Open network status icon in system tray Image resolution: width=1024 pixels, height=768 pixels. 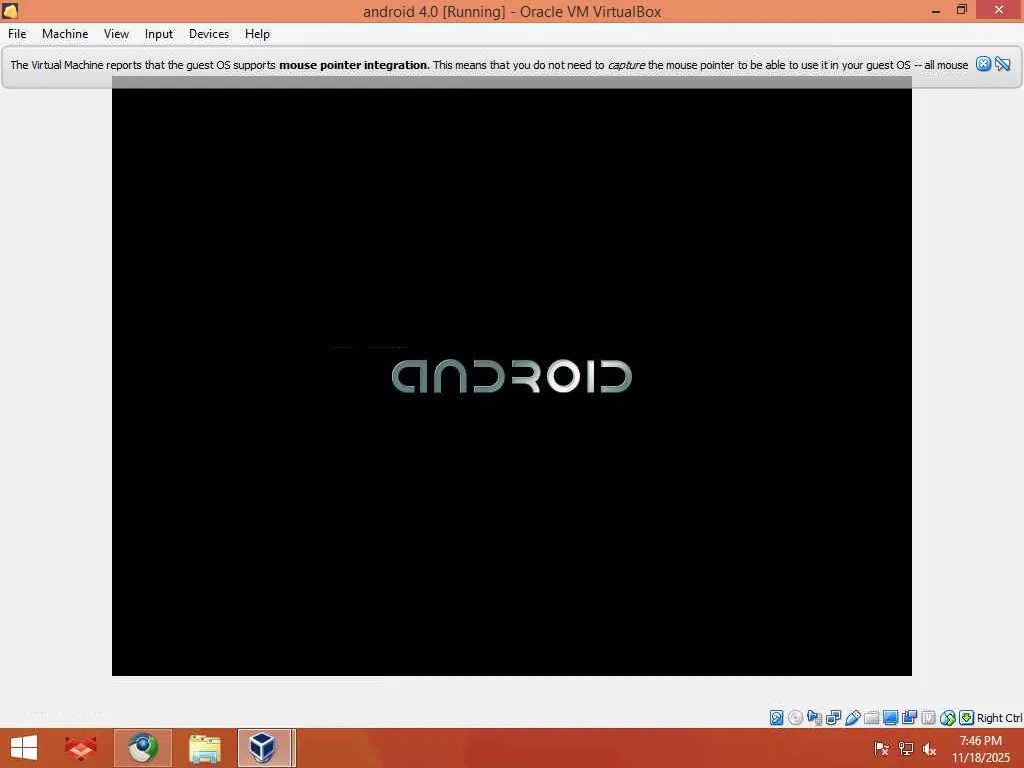click(906, 748)
